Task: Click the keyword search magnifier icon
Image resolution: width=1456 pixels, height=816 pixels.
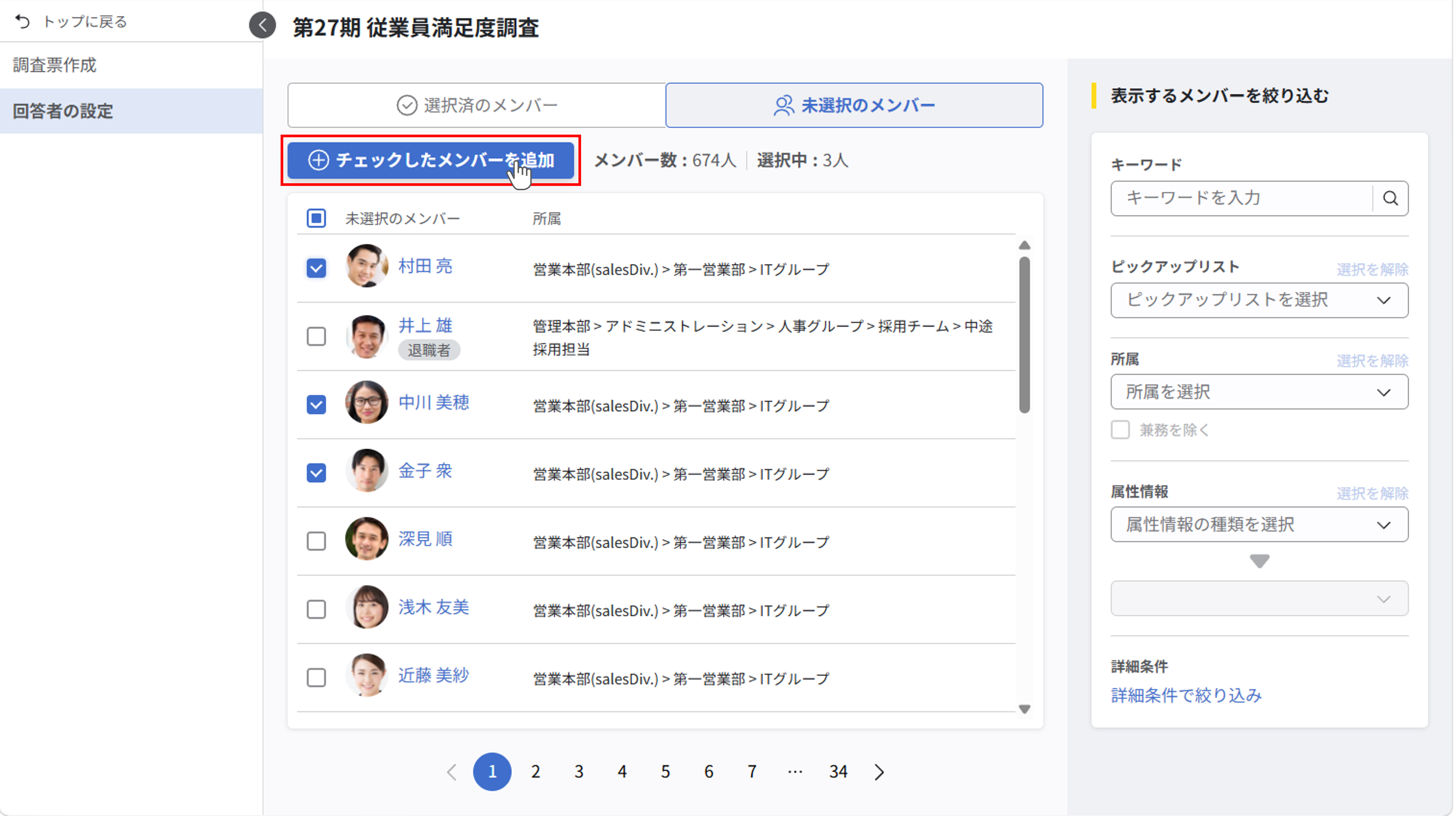Action: (1390, 198)
